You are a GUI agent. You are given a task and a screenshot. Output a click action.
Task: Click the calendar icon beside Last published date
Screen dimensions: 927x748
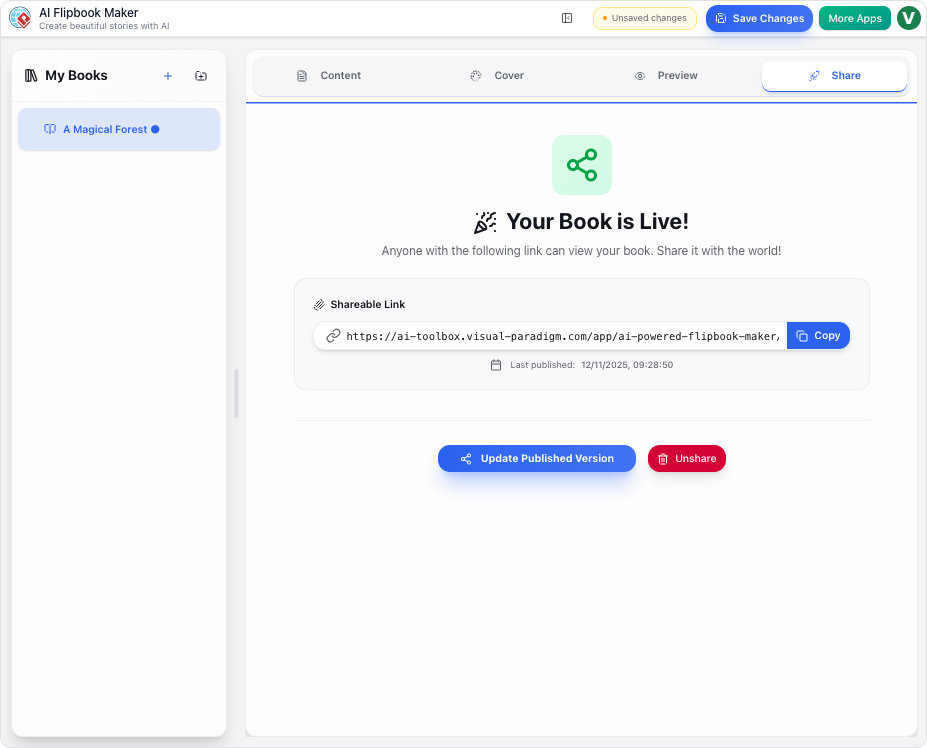point(496,365)
